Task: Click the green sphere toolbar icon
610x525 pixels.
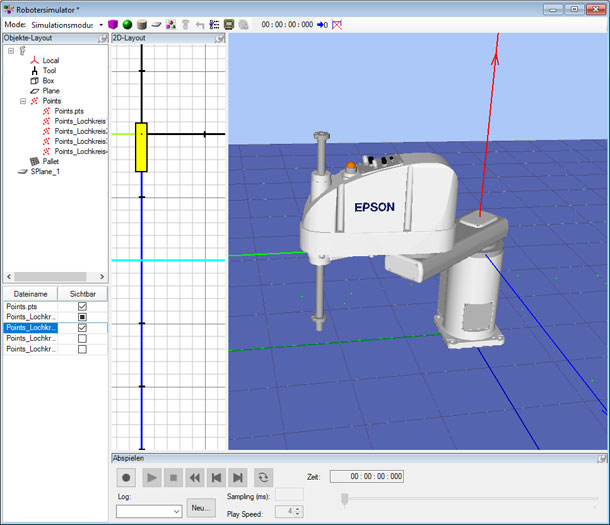Action: pyautogui.click(x=128, y=23)
